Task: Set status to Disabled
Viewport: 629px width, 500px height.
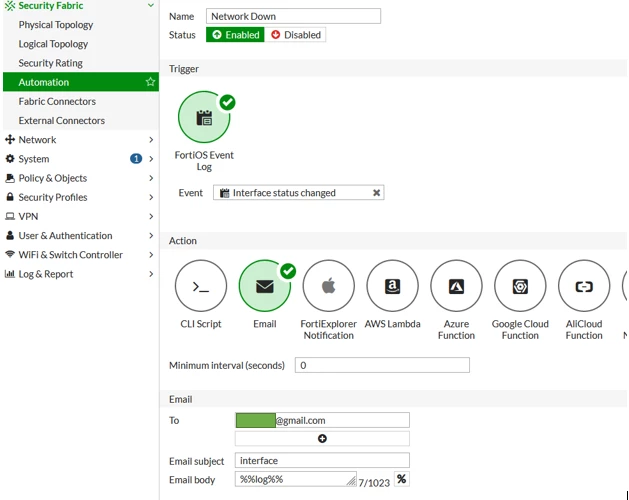Action: [296, 35]
